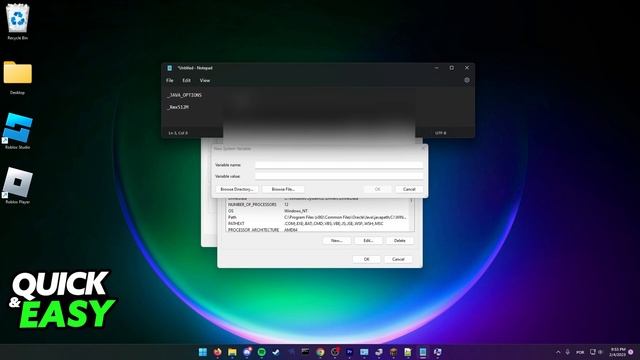
Task: Select the OS variable row
Action: (x=317, y=211)
